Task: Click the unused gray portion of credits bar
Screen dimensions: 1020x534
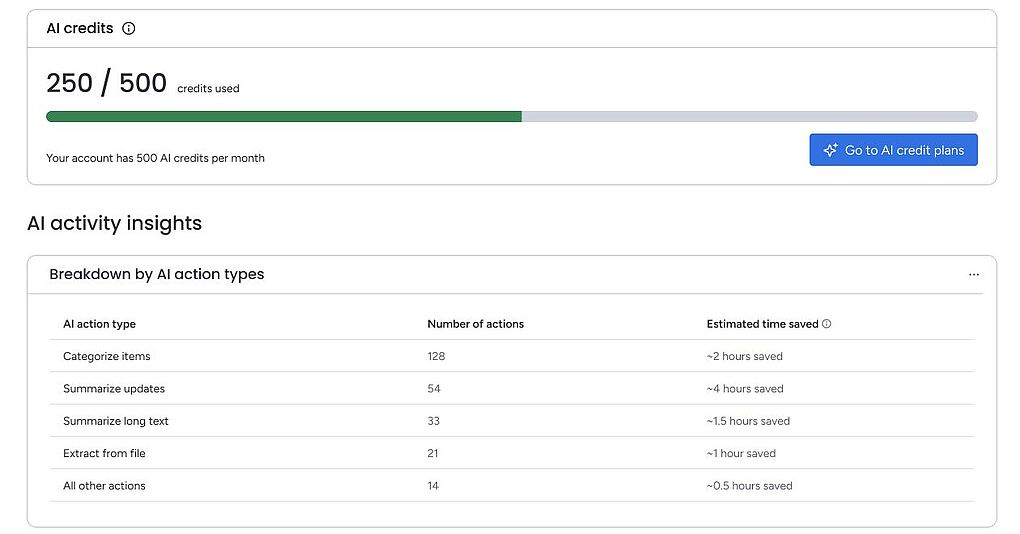Action: point(749,116)
